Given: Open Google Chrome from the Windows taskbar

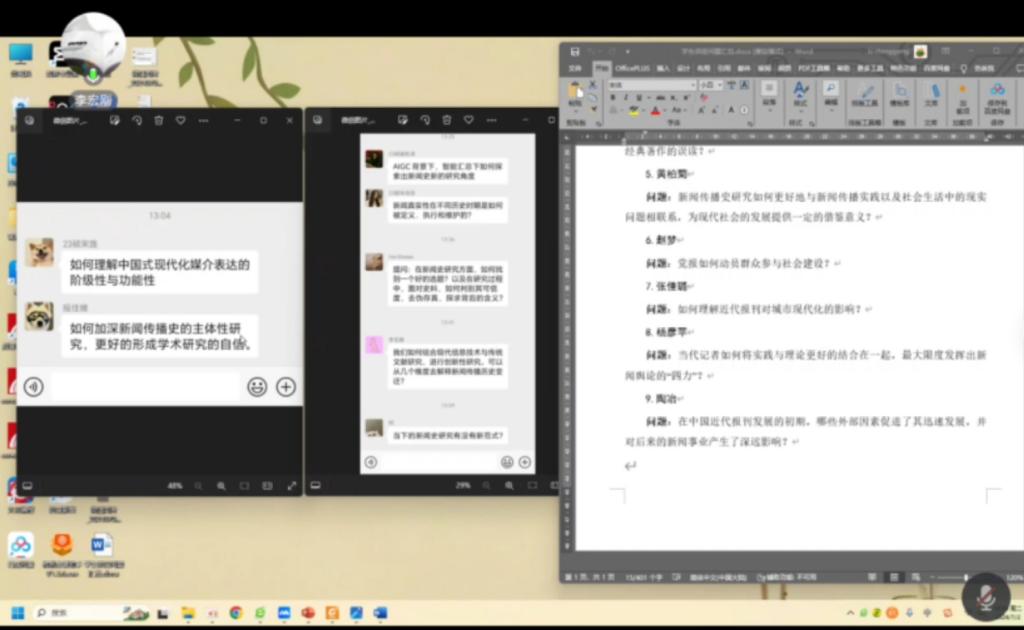Looking at the screenshot, I should 236,612.
